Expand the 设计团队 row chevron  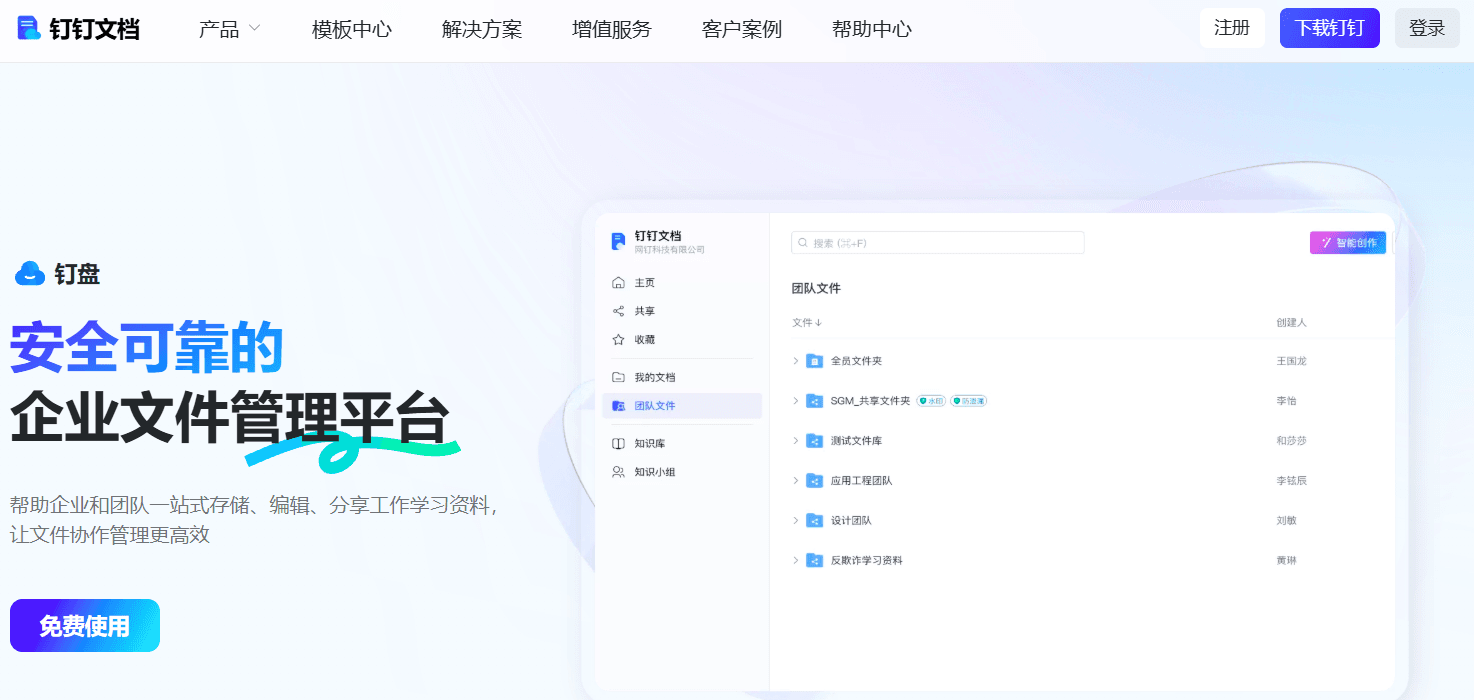coord(796,521)
